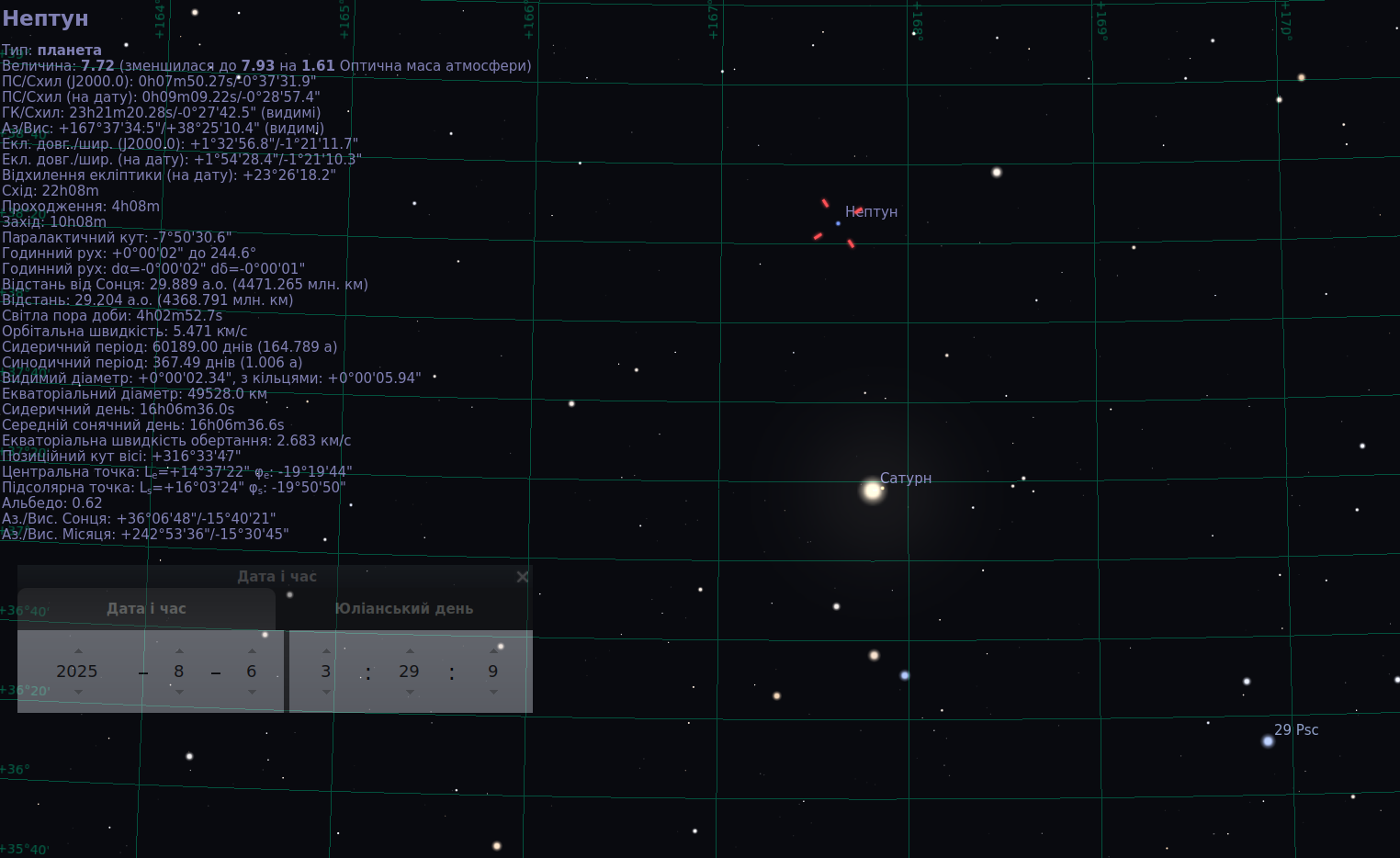
Task: Lower the hour value 3
Action: pyautogui.click(x=326, y=692)
